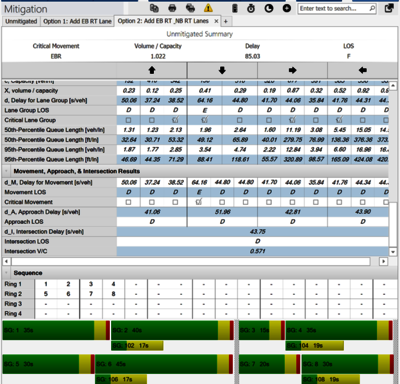The height and width of the screenshot is (384, 400).
Task: Switch to Option 1: Add EB RT Lane tab
Action: coord(77,21)
